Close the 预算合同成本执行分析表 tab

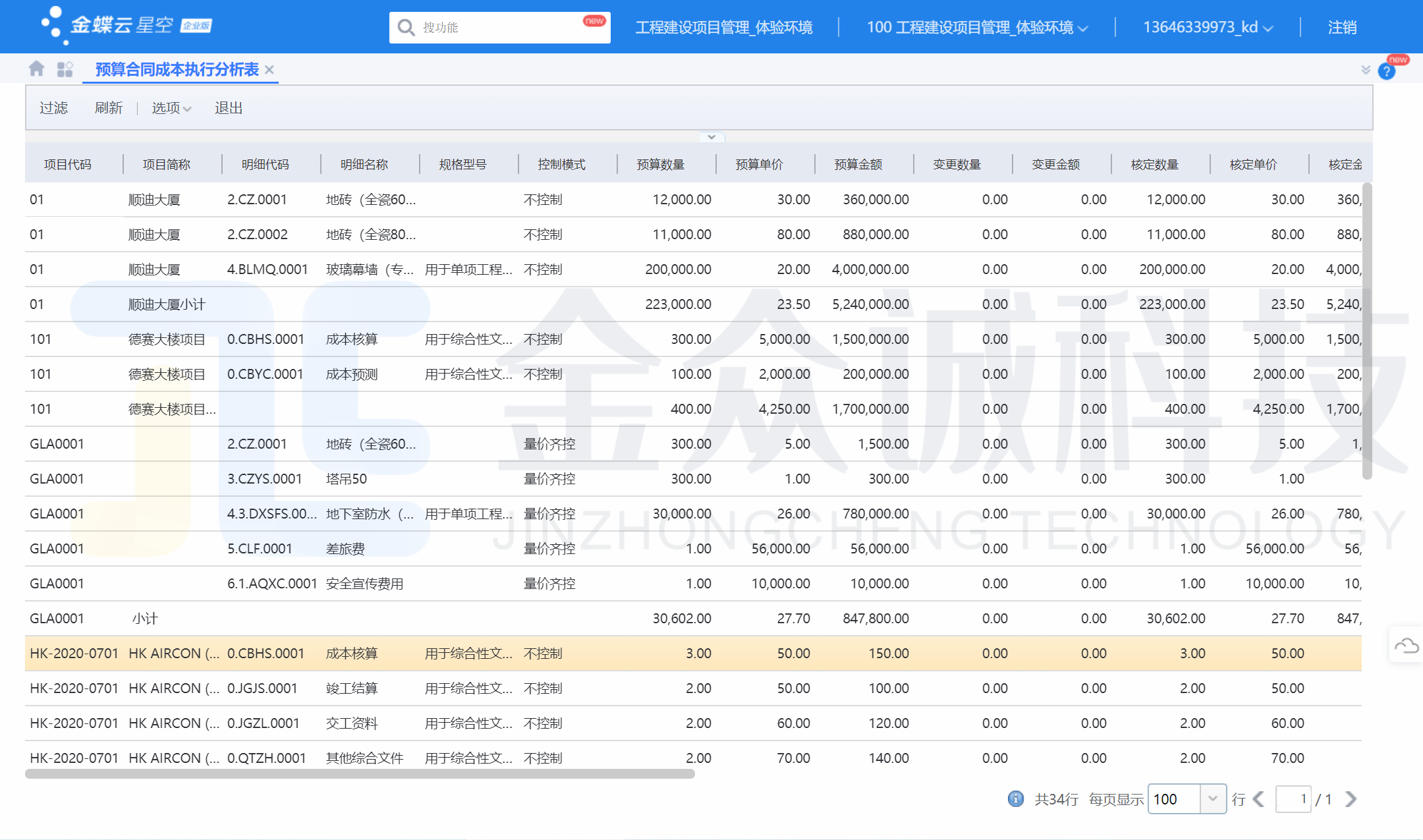(x=269, y=70)
